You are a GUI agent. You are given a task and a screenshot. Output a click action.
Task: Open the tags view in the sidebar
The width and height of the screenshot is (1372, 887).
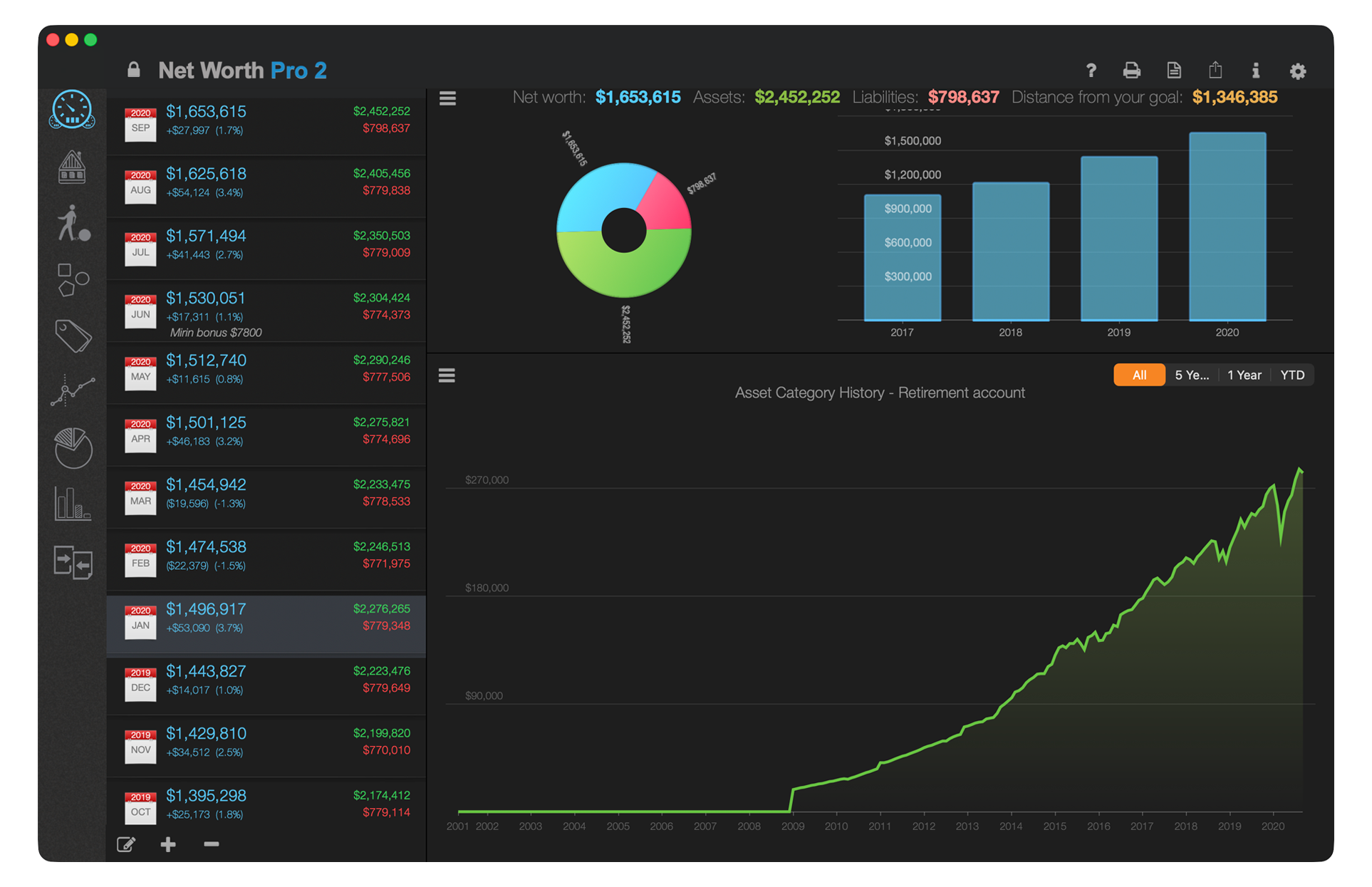pyautogui.click(x=72, y=335)
